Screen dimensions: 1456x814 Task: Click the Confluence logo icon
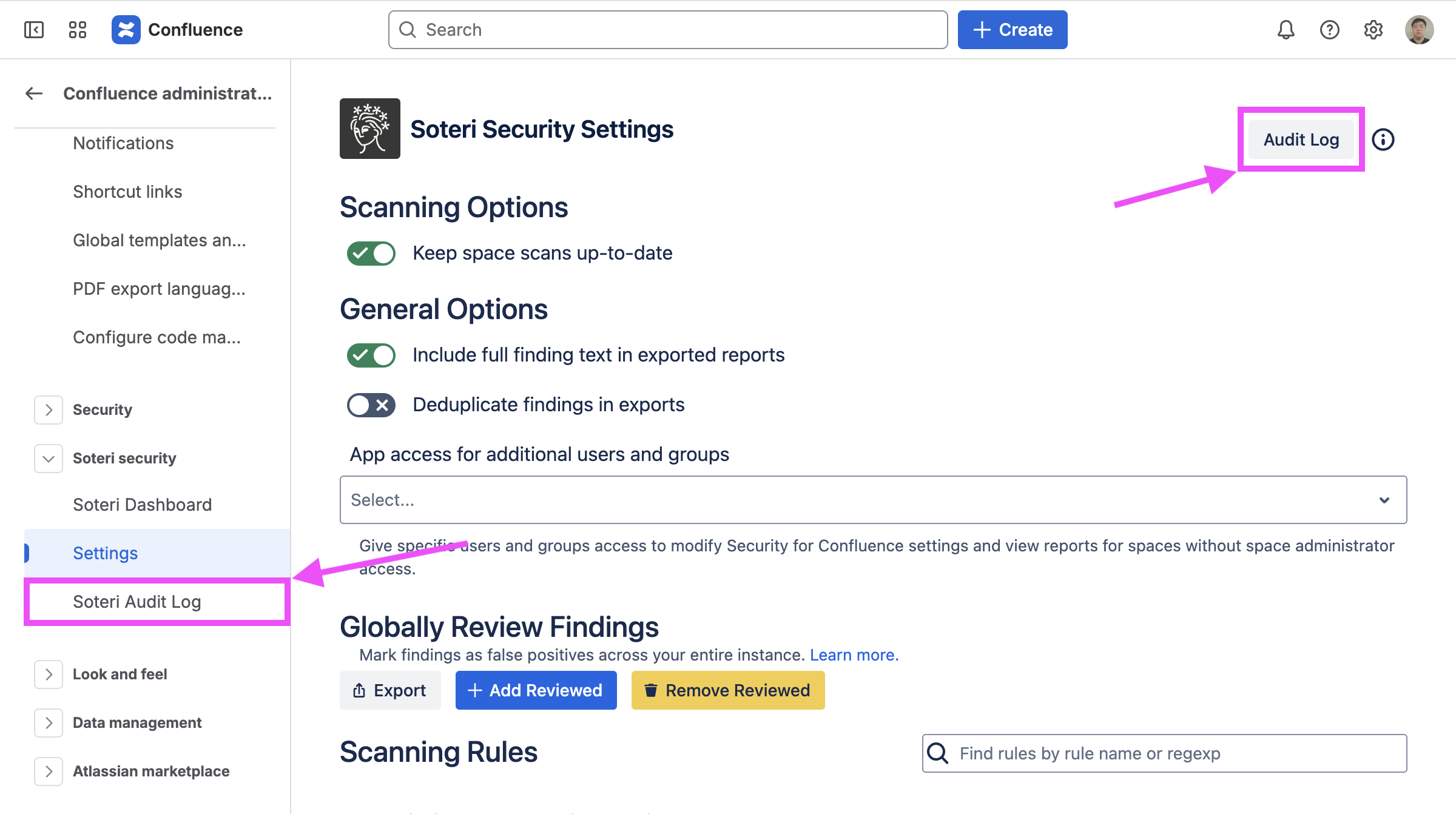[x=126, y=30]
